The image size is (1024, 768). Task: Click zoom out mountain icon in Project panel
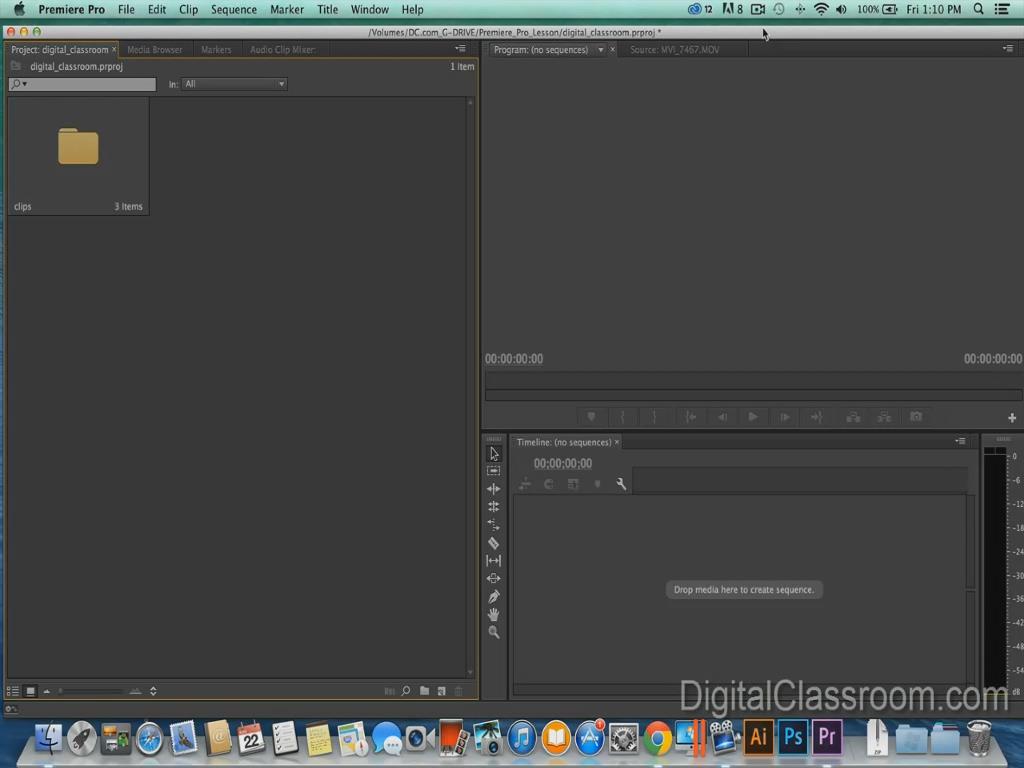point(47,691)
